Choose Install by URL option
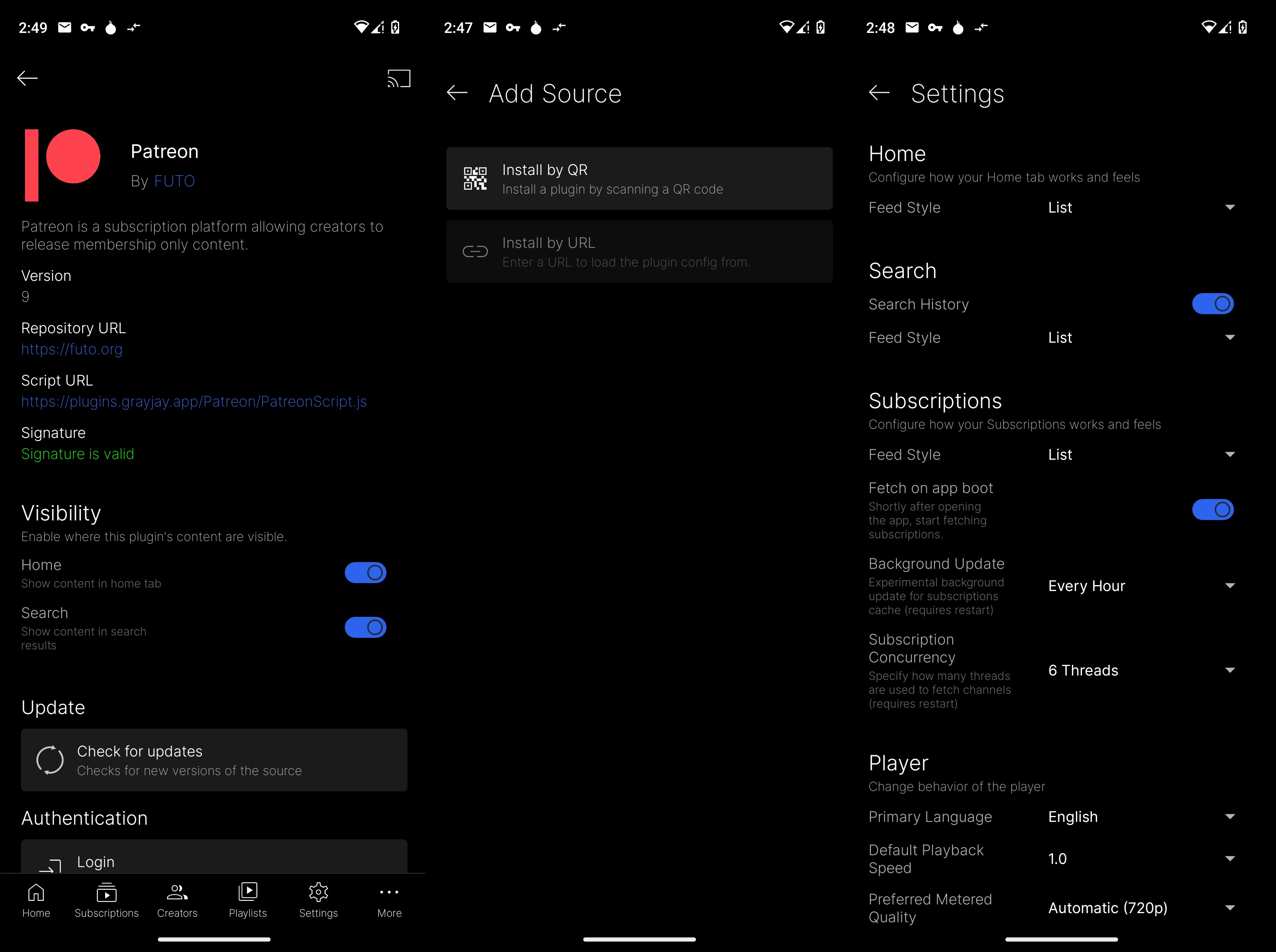Image resolution: width=1276 pixels, height=952 pixels. [639, 252]
